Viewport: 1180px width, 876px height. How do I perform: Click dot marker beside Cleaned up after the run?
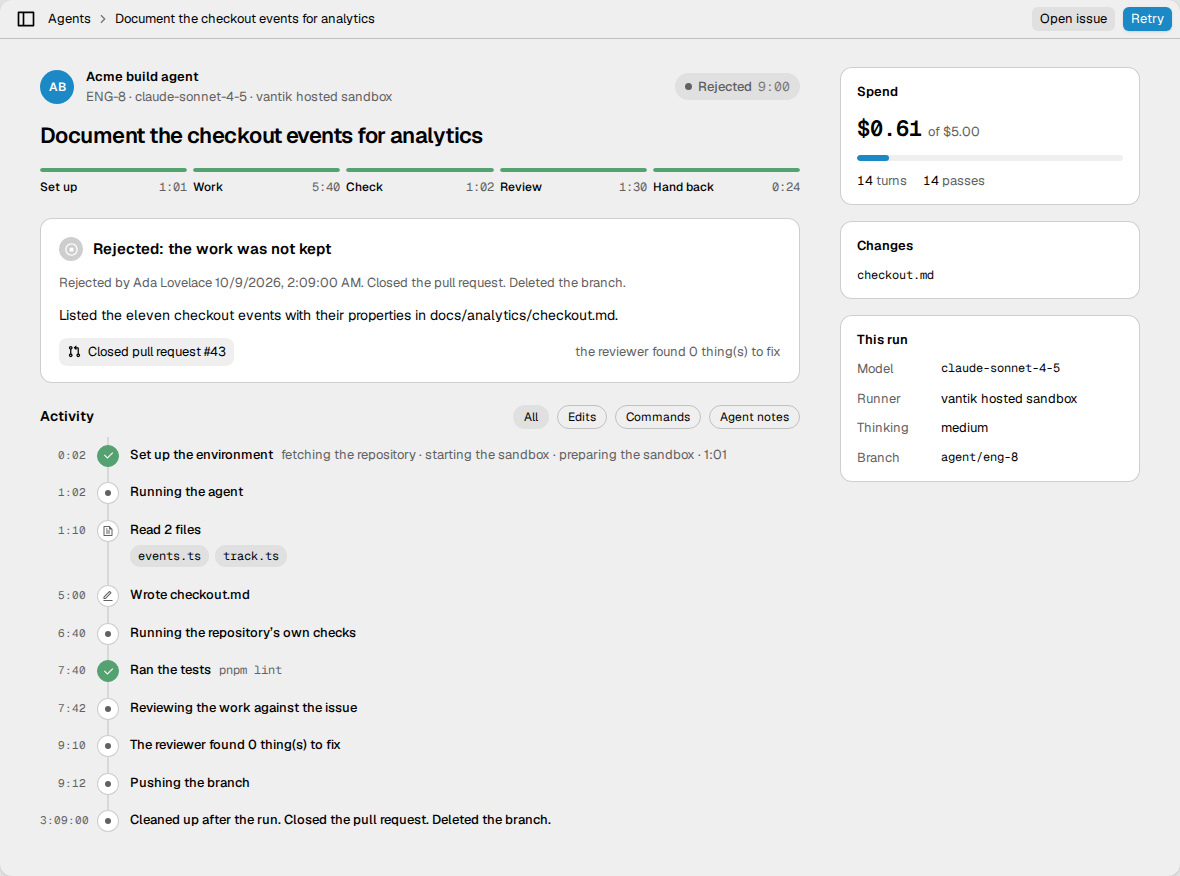coord(108,820)
